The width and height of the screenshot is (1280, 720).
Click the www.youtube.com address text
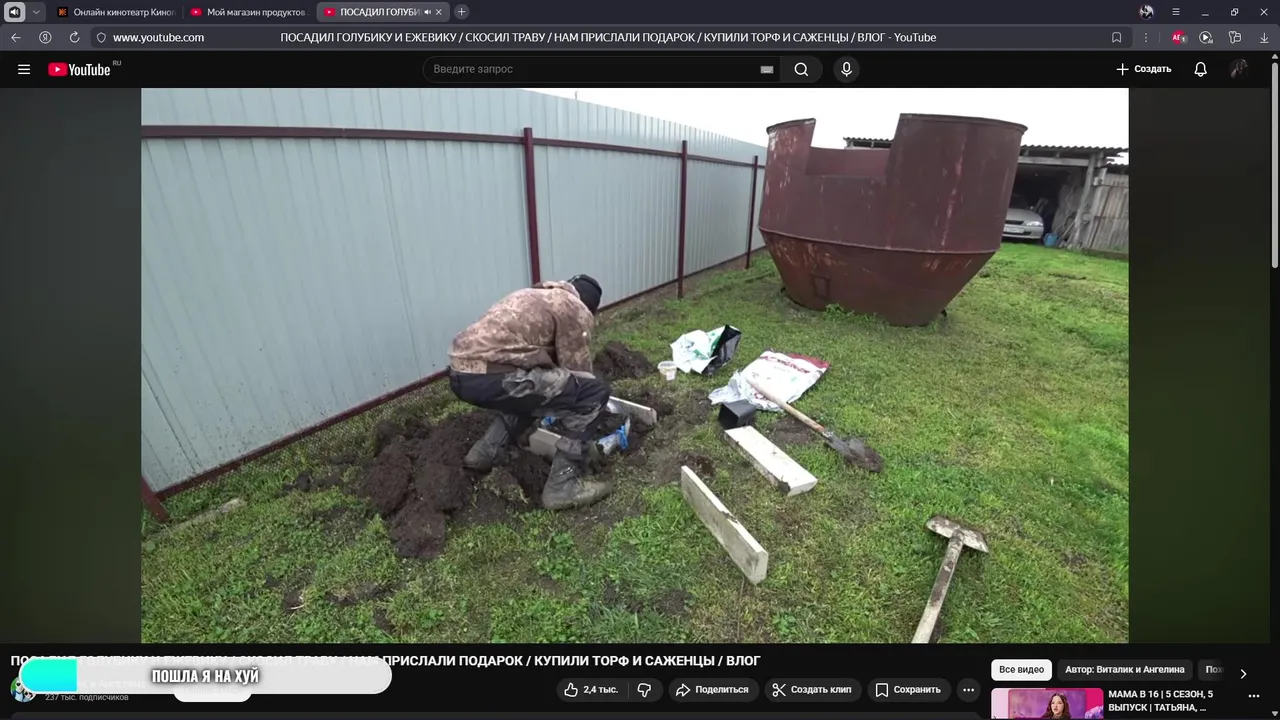158,37
